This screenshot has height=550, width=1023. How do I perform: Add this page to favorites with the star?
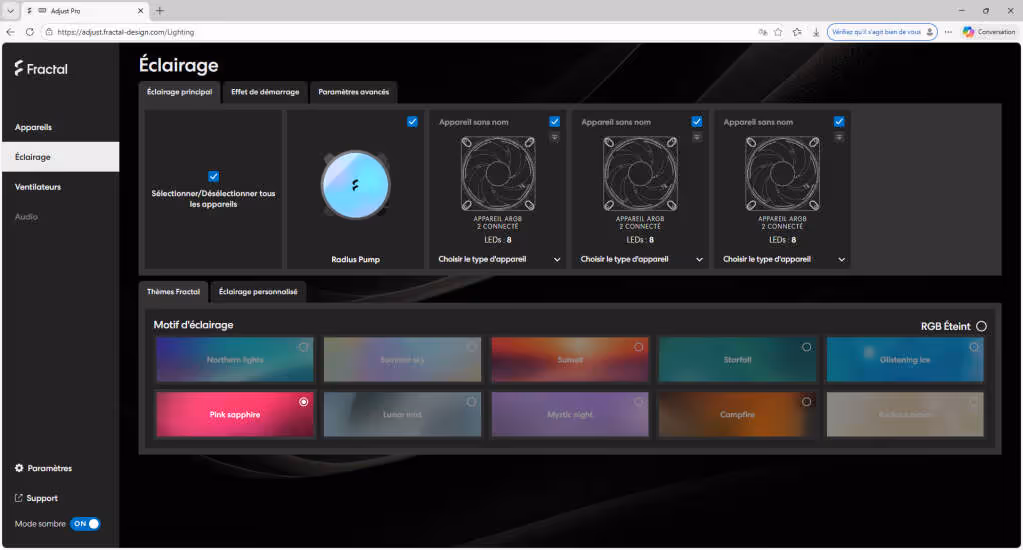point(778,31)
